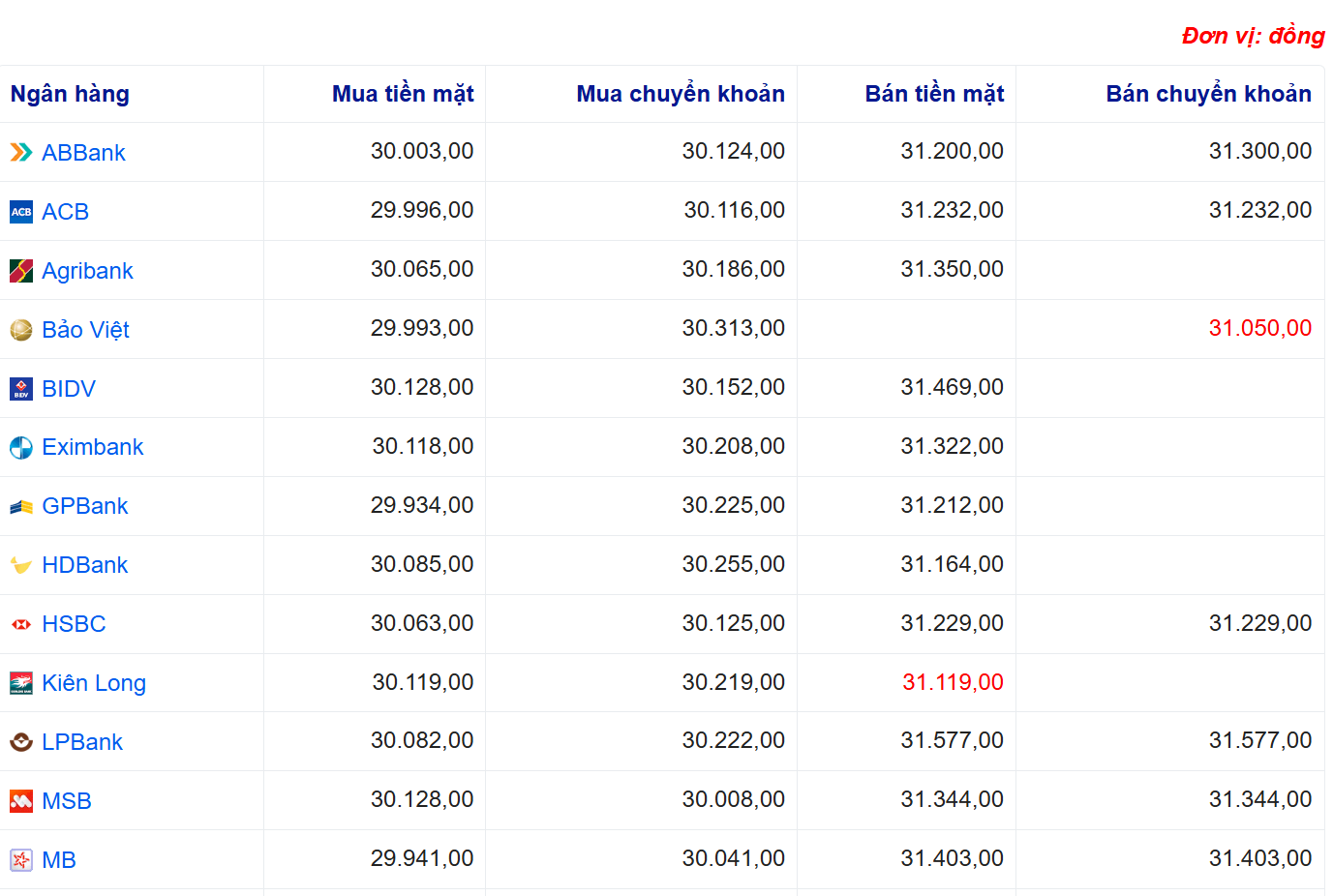The width and height of the screenshot is (1333, 896).
Task: Open the HDBank link
Action: [84, 565]
